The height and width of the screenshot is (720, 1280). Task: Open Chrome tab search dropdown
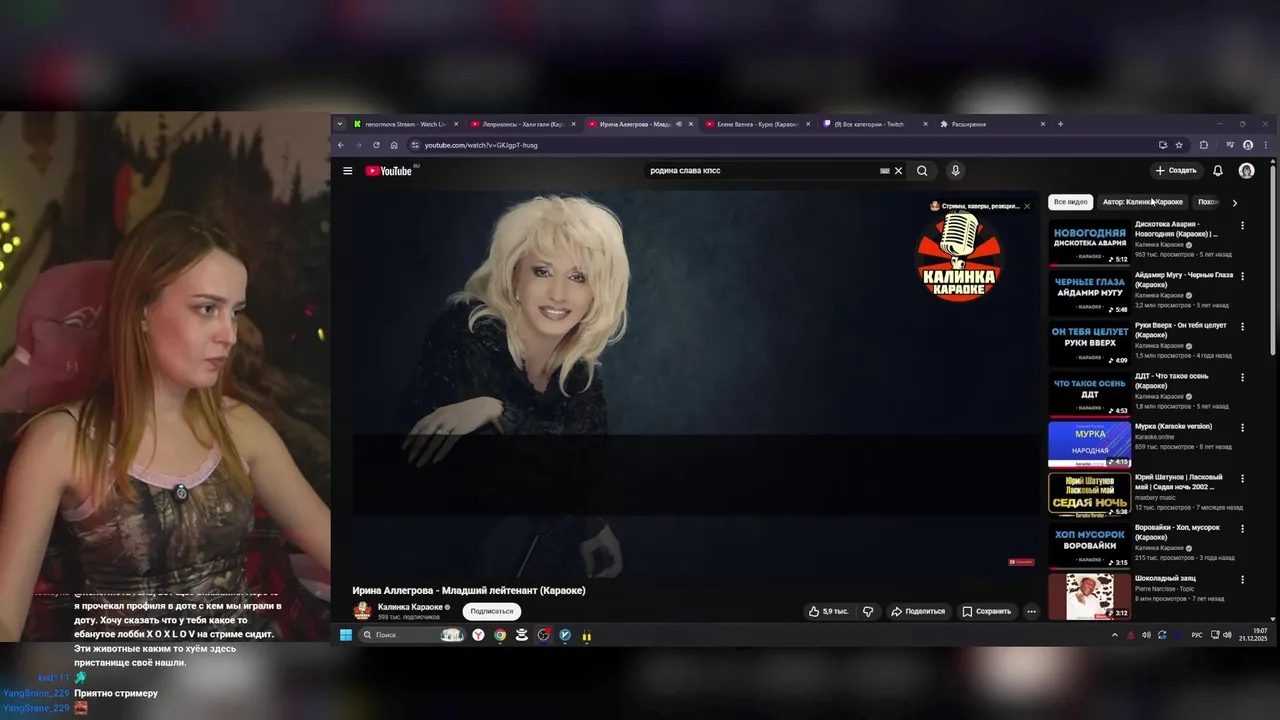(340, 124)
